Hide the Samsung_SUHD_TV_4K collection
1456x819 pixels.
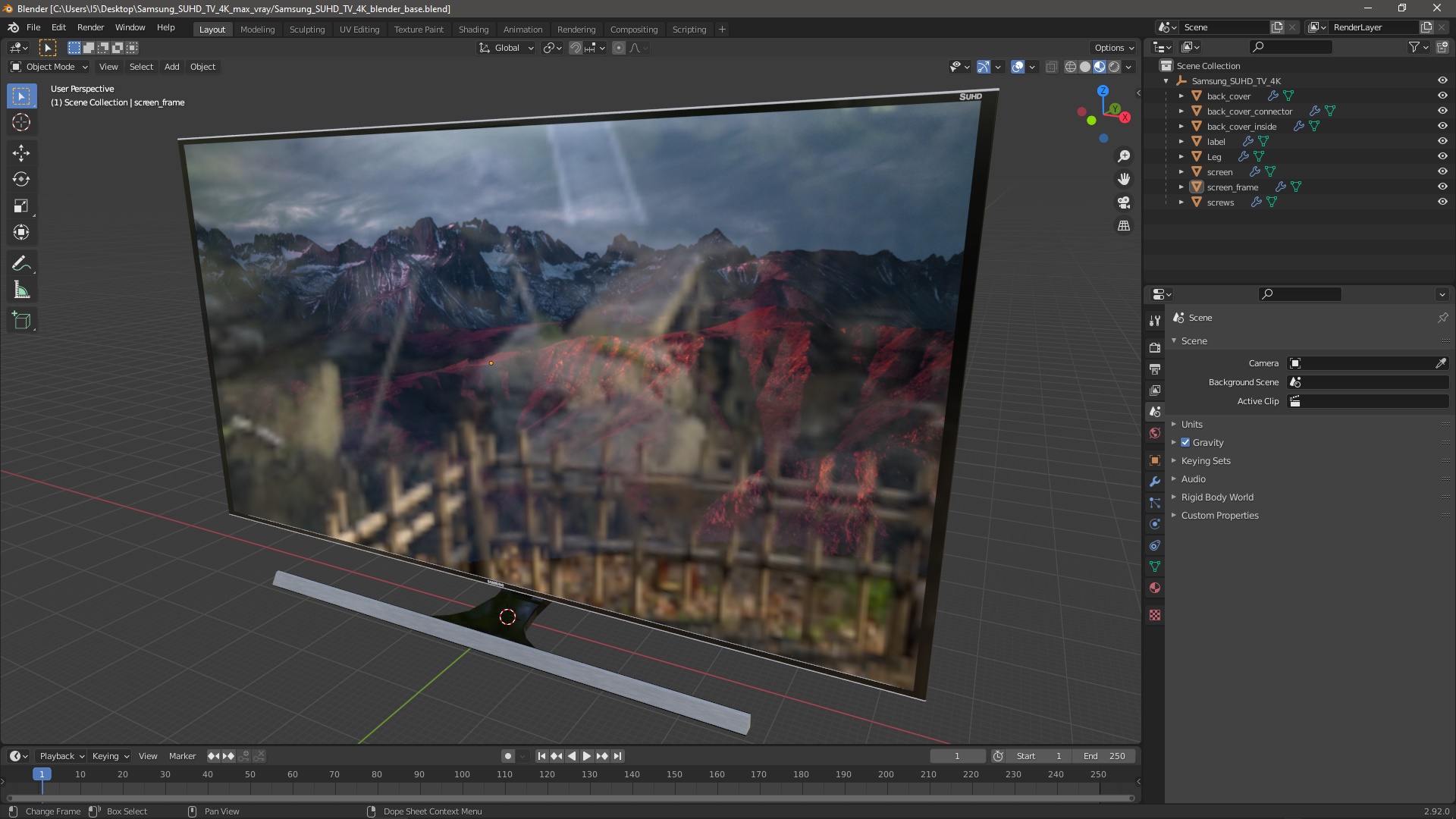tap(1442, 80)
